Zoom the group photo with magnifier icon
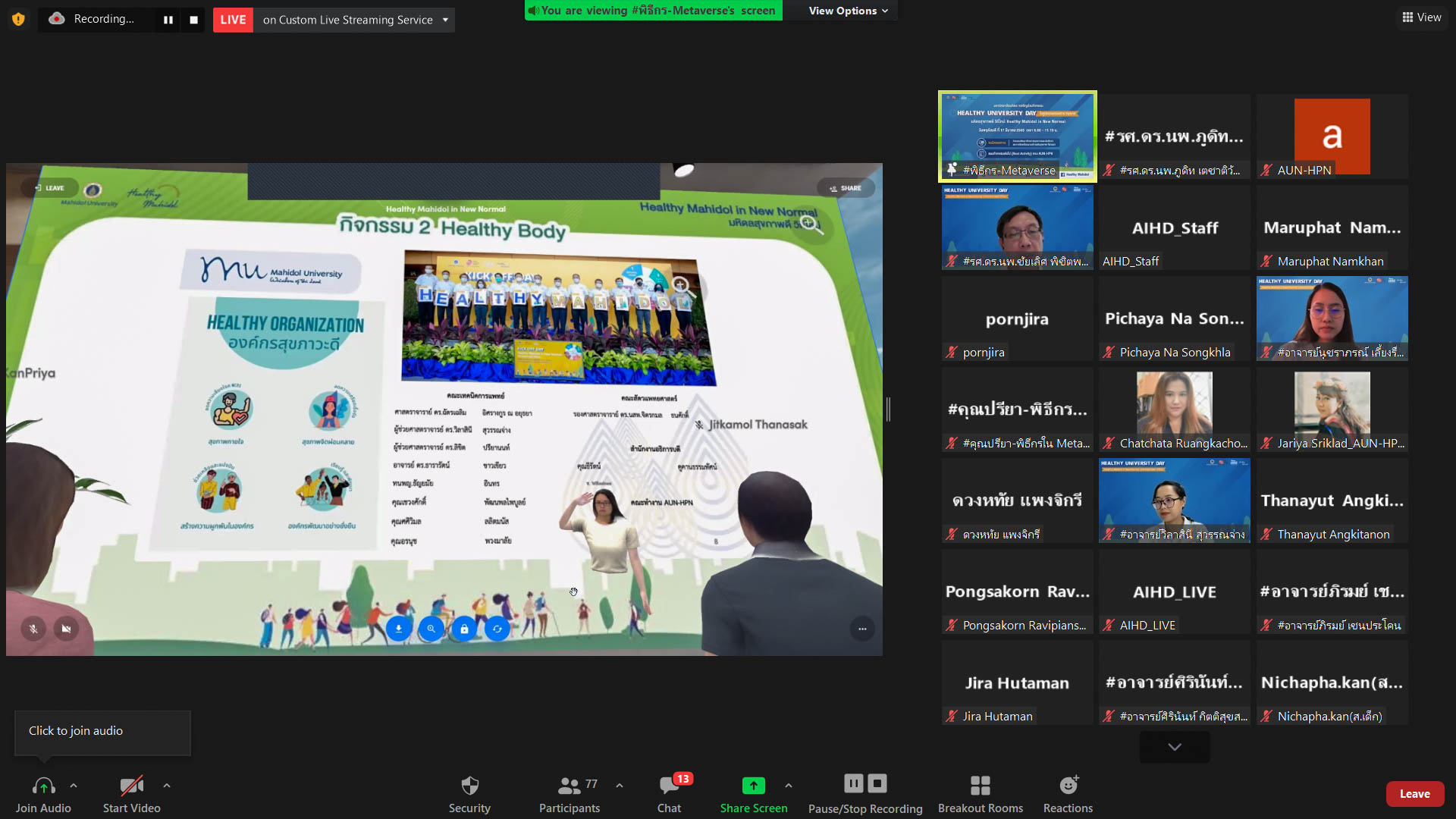The height and width of the screenshot is (819, 1456). click(682, 287)
